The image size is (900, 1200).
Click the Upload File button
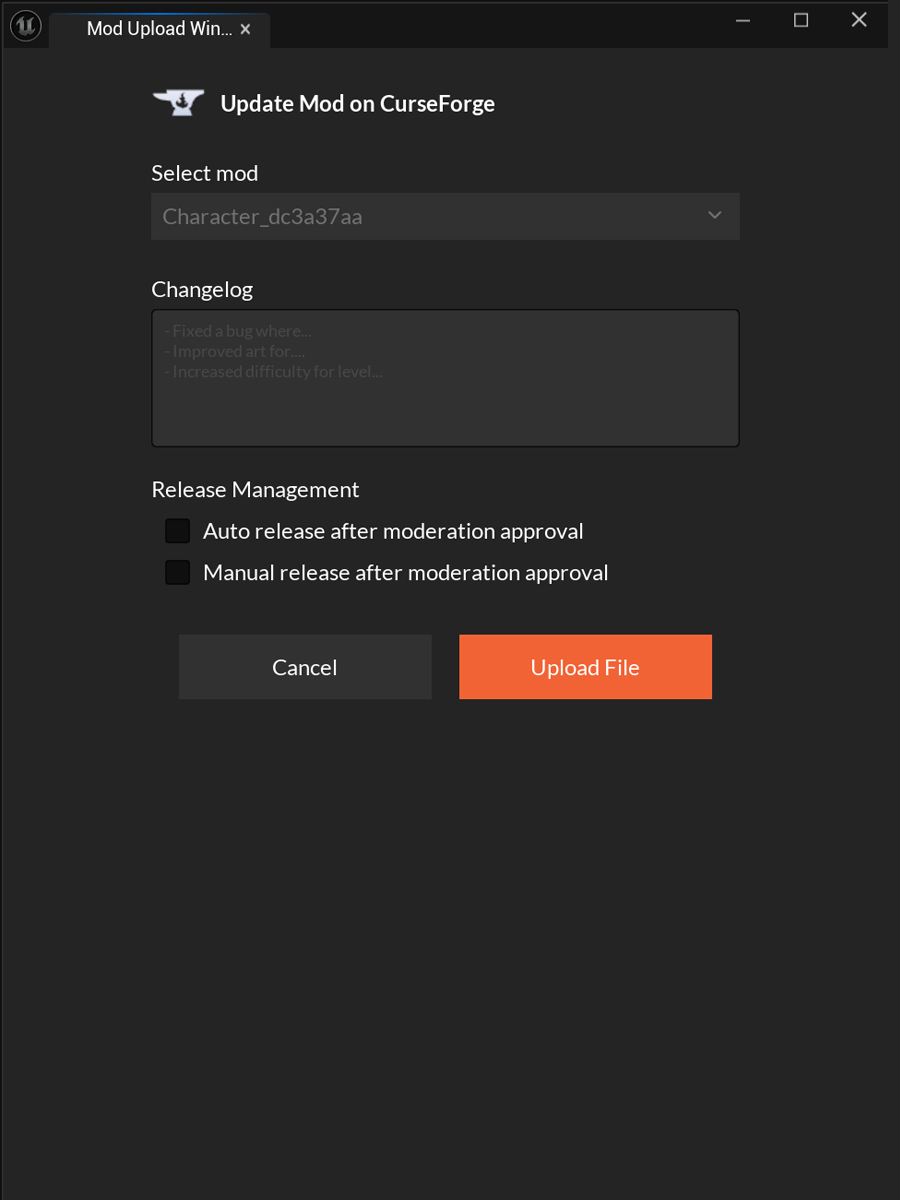(585, 667)
